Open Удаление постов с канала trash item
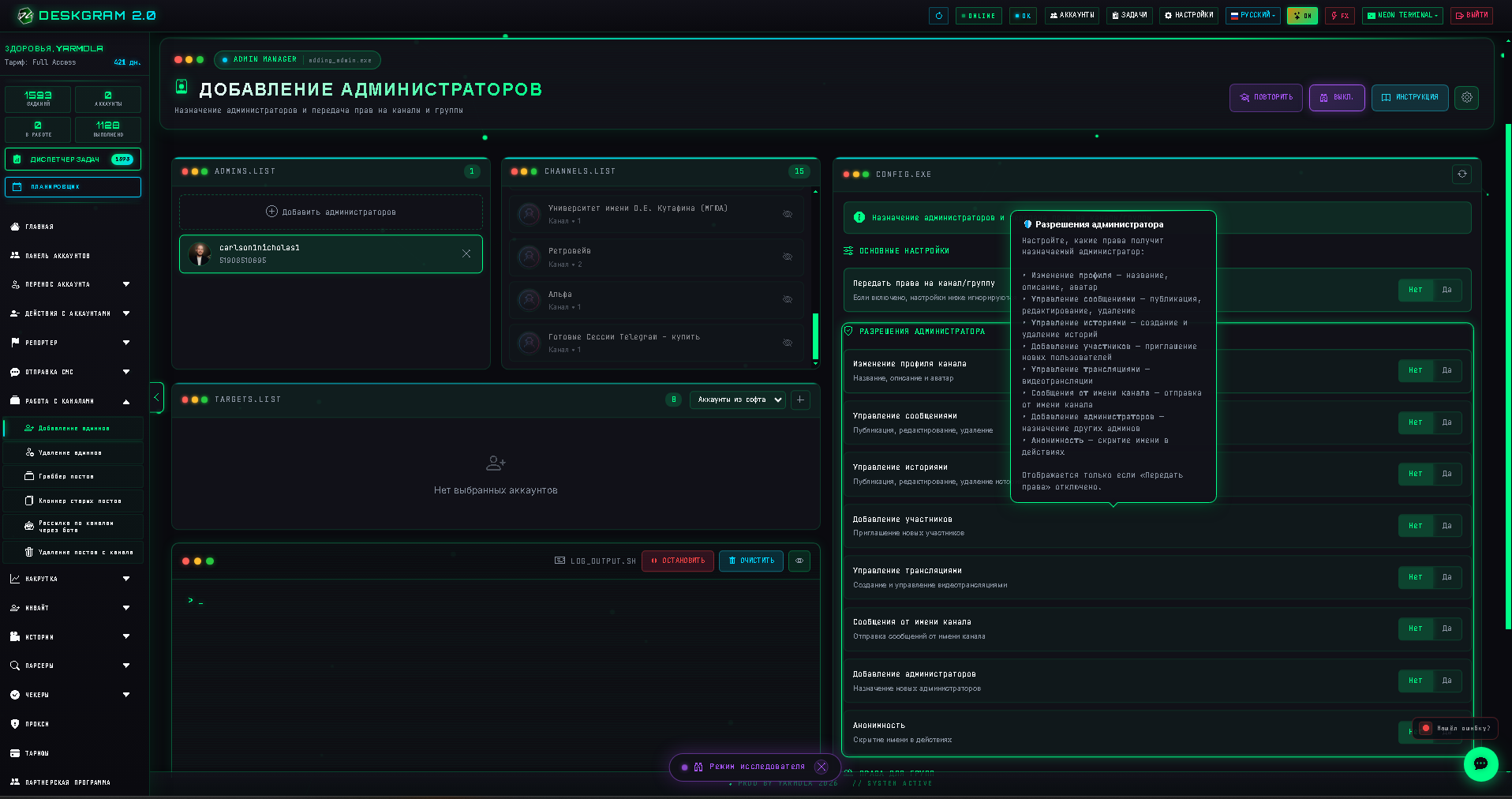The image size is (1512, 799). click(73, 552)
